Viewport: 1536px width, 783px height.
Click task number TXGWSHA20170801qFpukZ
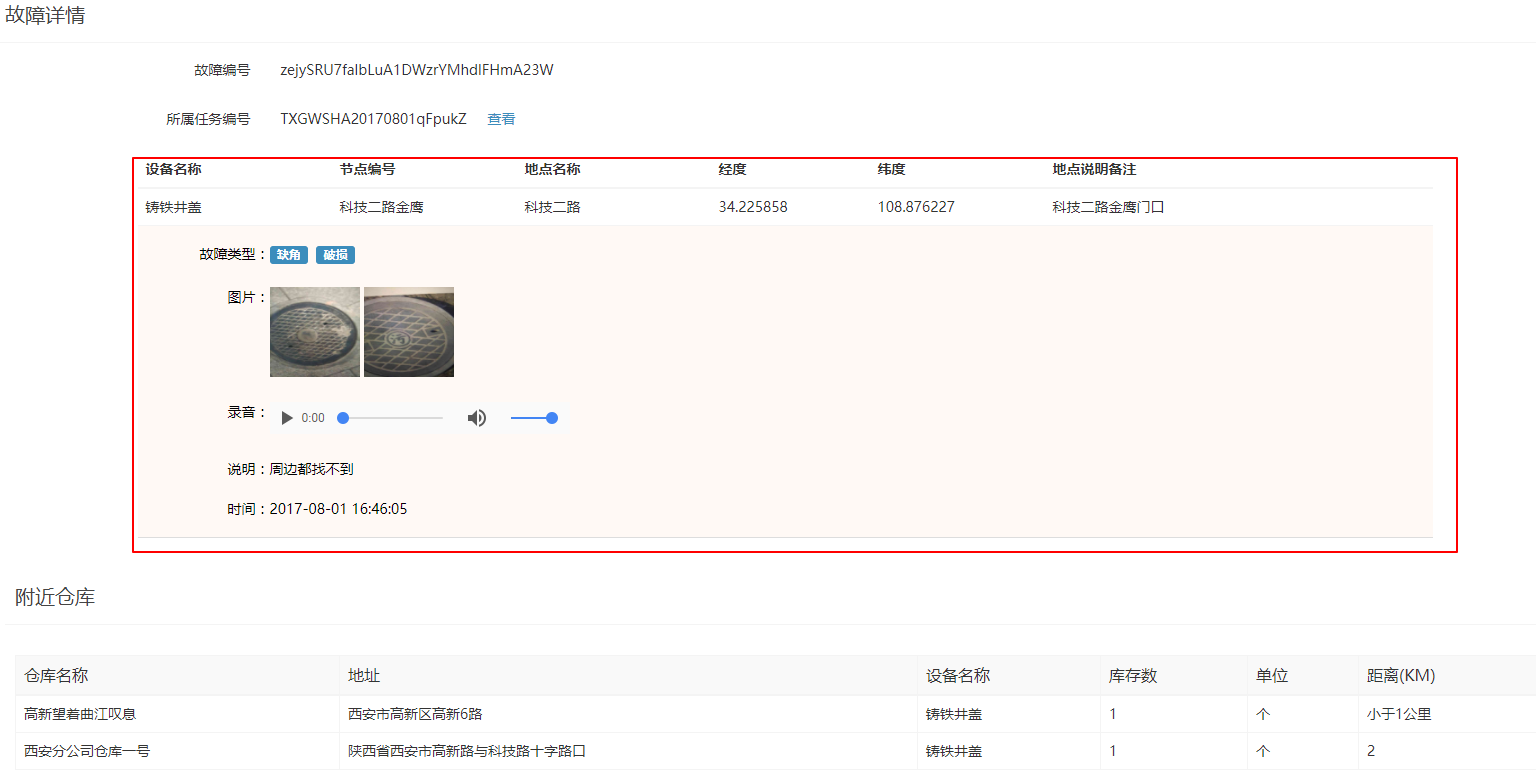[373, 119]
